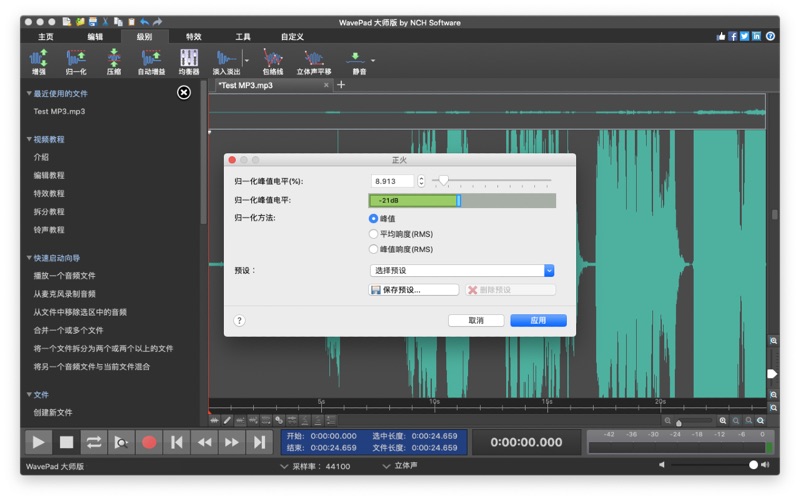
Task: Click the 保存预设 button
Action: pos(413,290)
